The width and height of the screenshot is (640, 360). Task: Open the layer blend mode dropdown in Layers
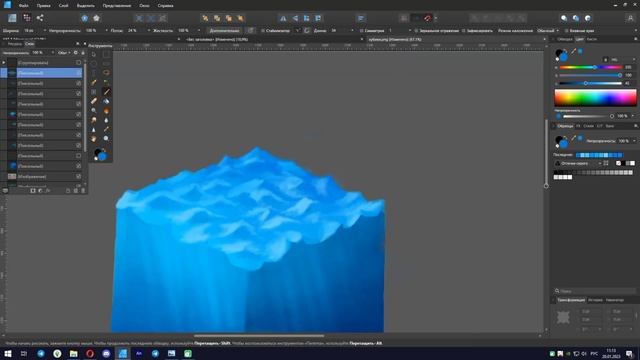[x=64, y=53]
